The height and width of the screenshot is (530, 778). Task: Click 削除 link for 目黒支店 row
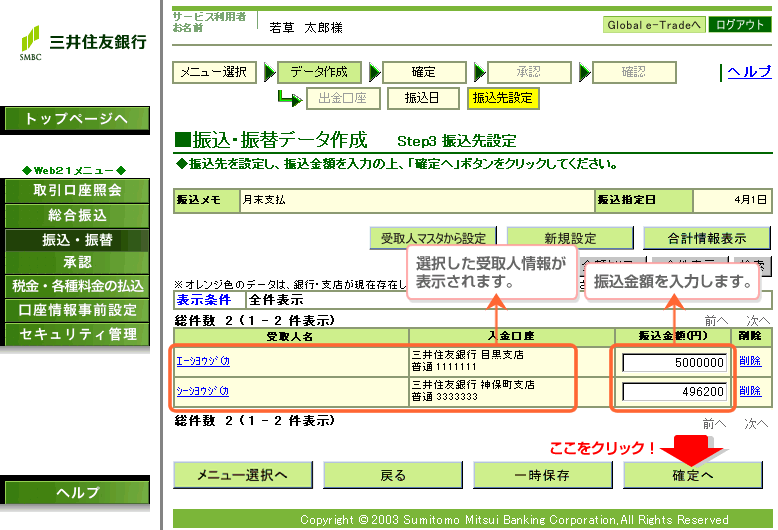(x=750, y=361)
